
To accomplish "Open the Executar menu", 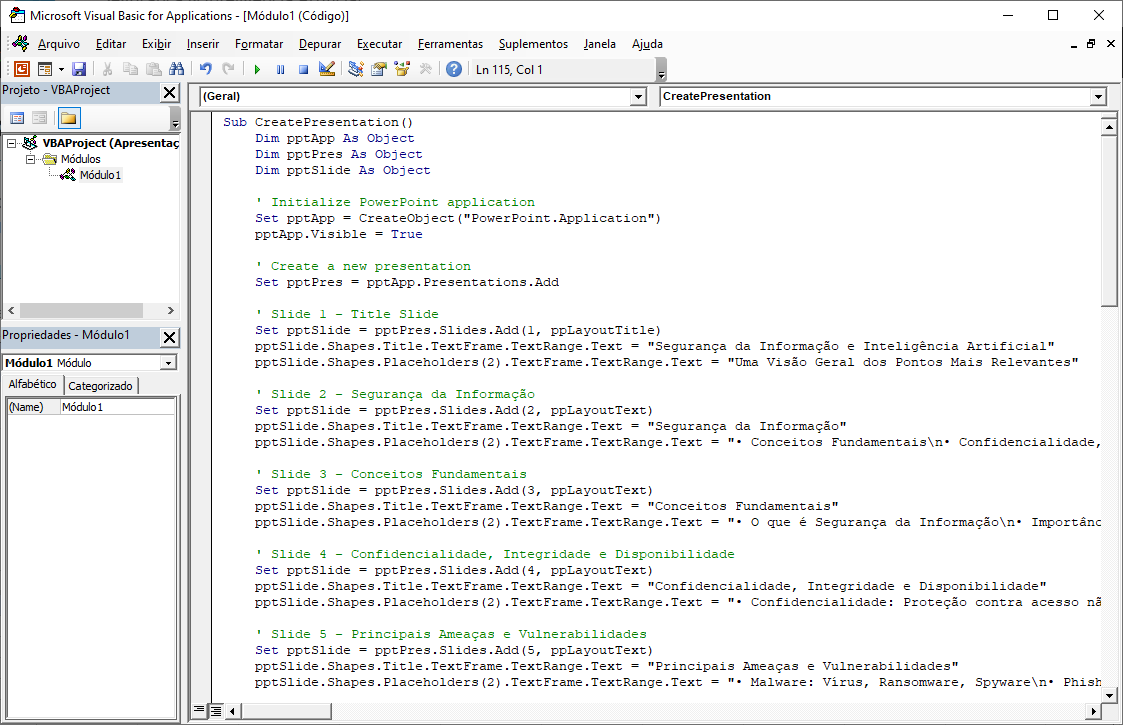I will pyautogui.click(x=380, y=44).
